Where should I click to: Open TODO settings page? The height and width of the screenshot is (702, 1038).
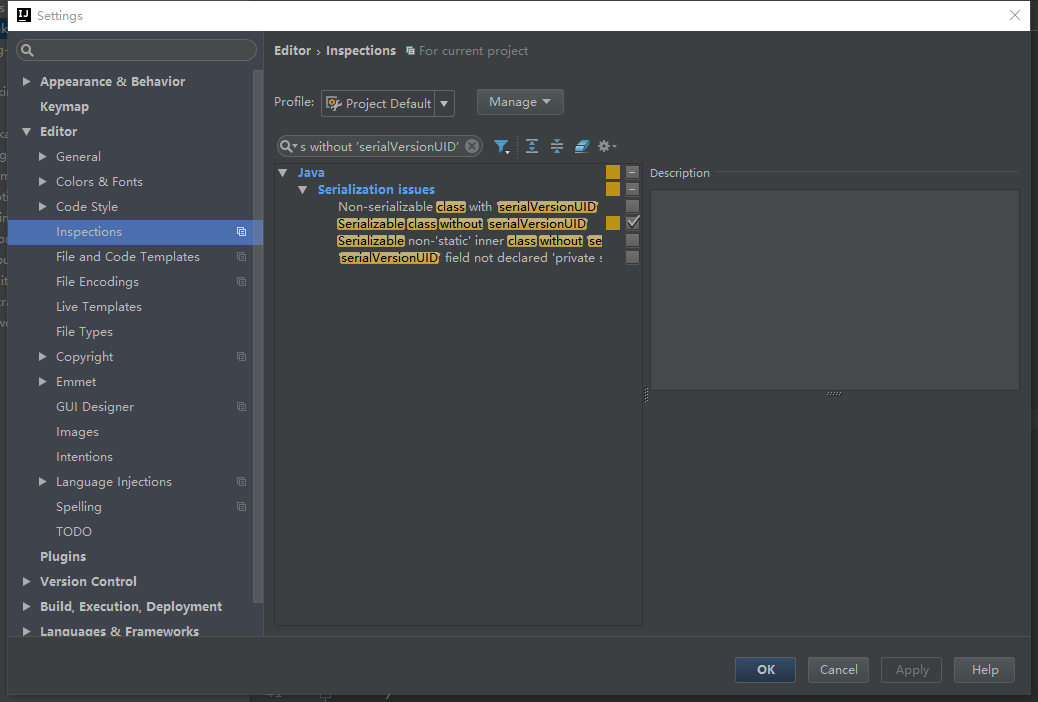click(x=73, y=532)
